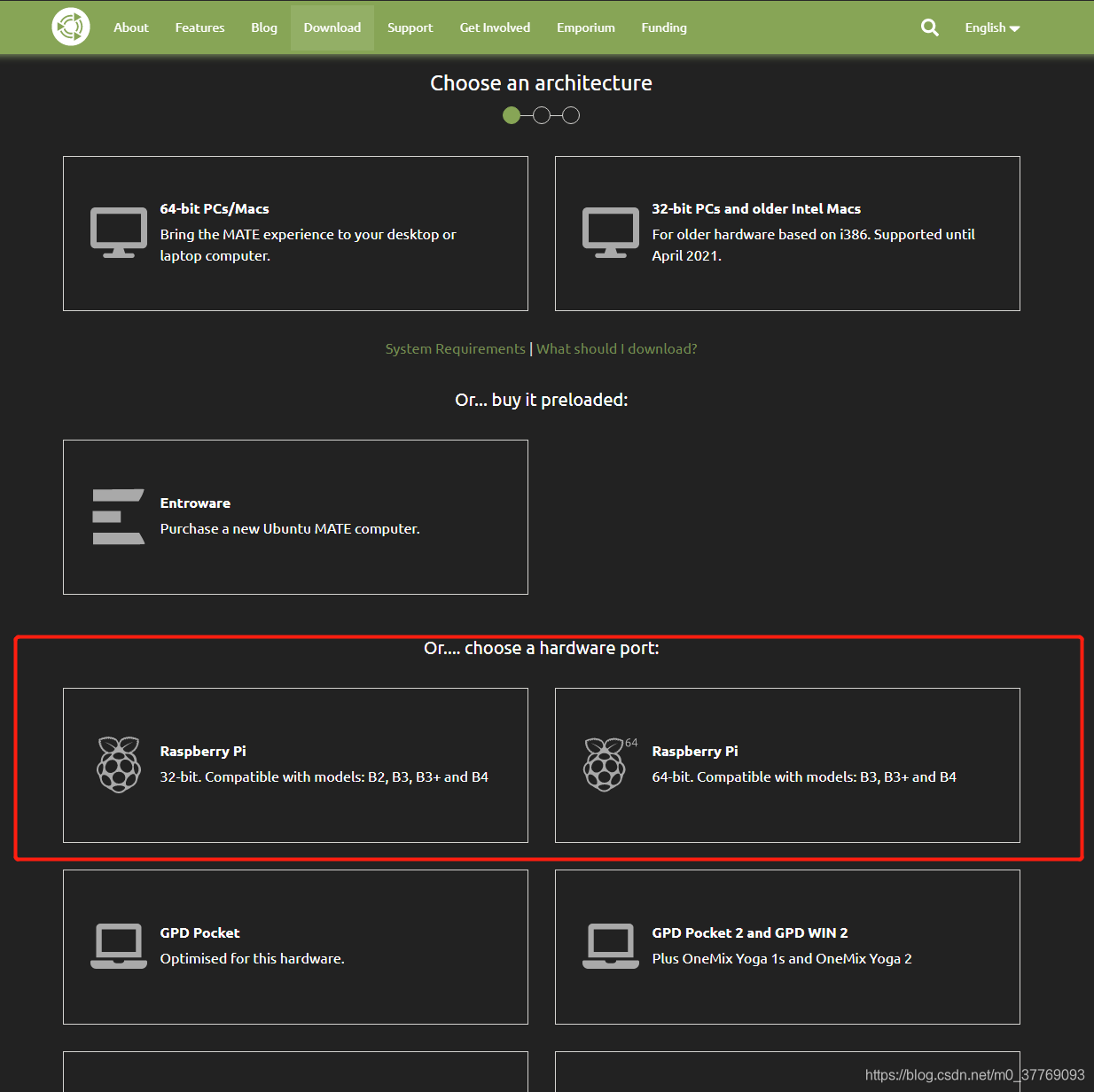Viewport: 1094px width, 1092px height.
Task: Open the English language dropdown
Action: coord(992,27)
